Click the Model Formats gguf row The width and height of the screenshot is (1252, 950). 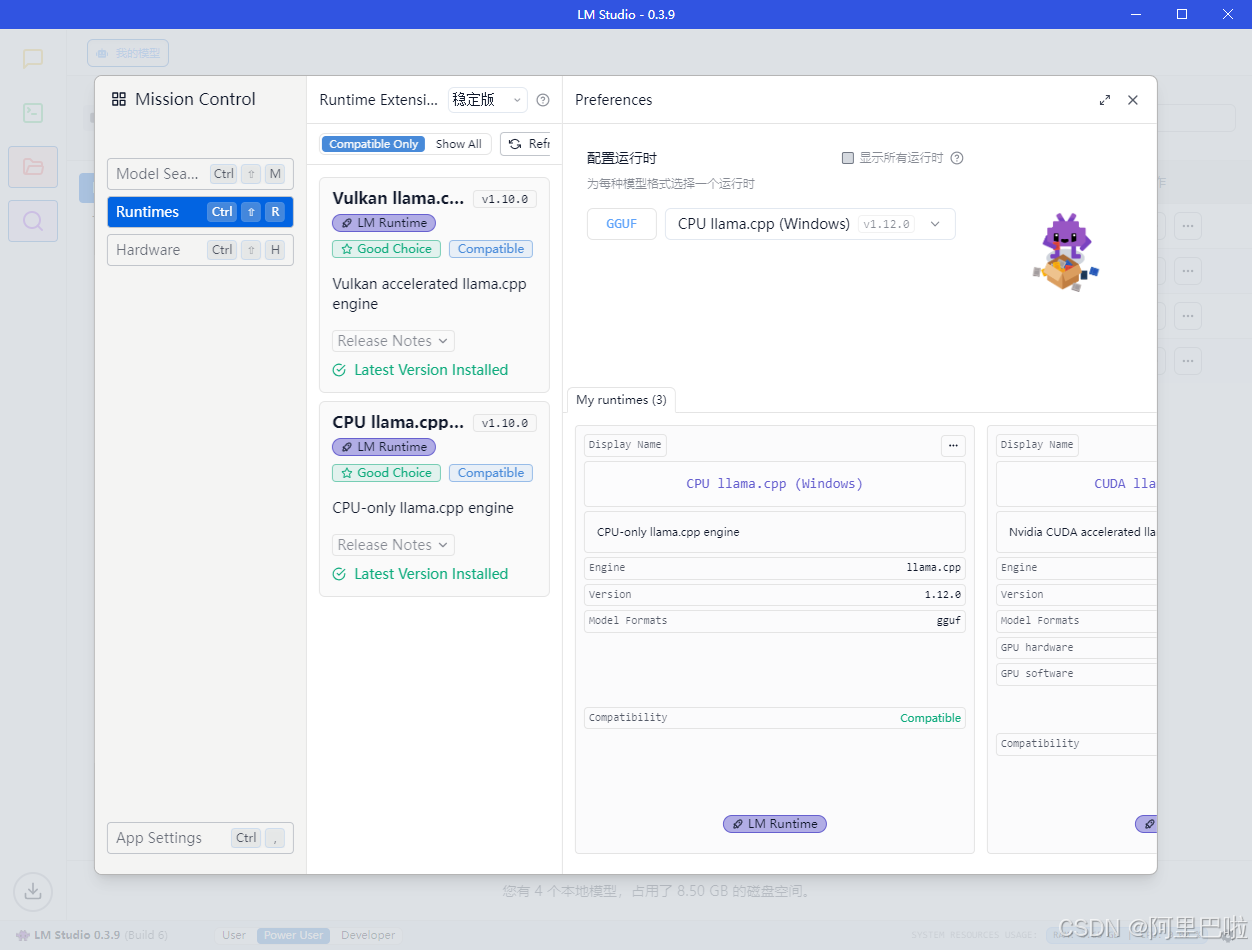(775, 621)
